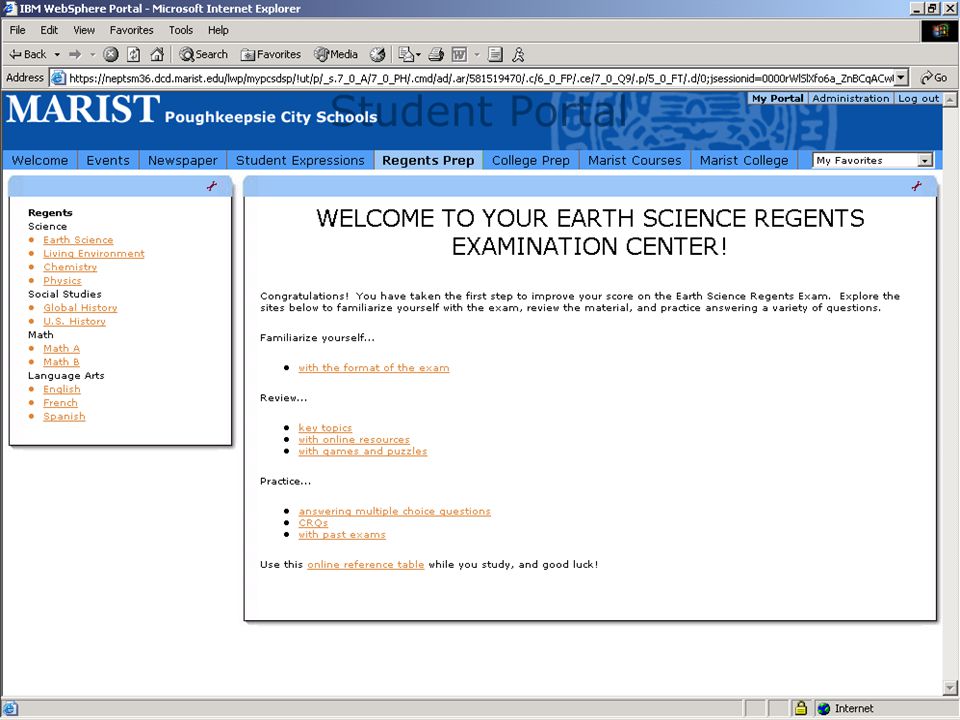The height and width of the screenshot is (720, 960).
Task: Open the Global History link
Action: [x=80, y=308]
